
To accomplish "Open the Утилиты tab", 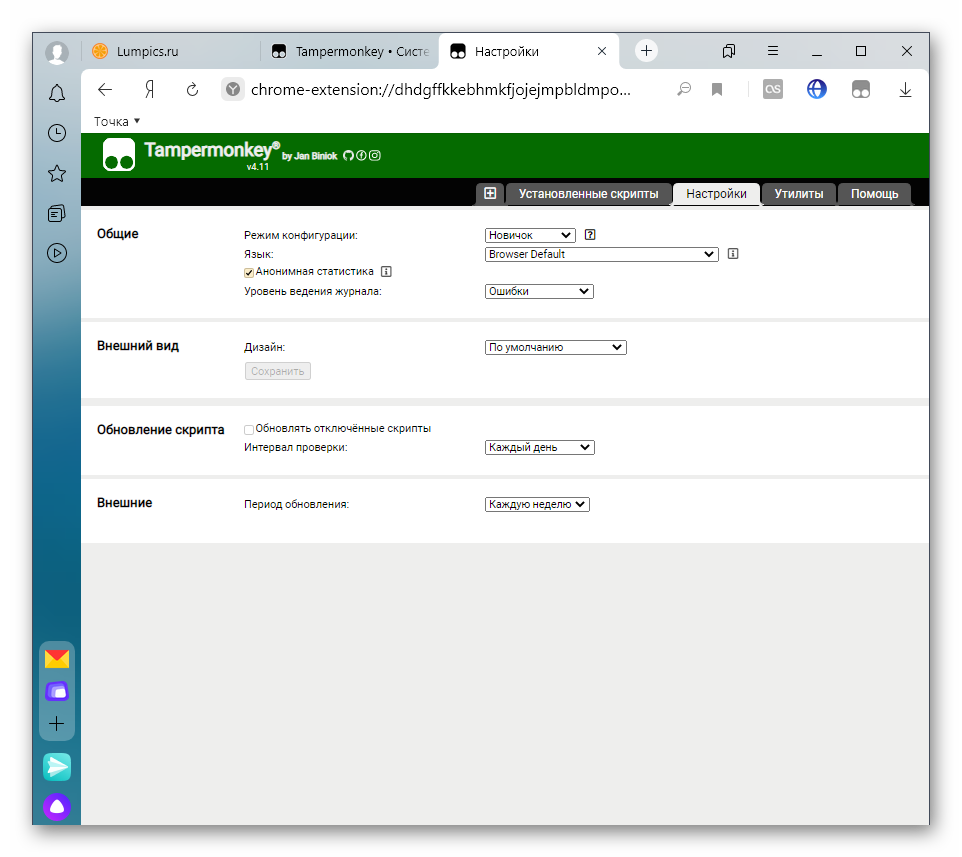I will [798, 194].
